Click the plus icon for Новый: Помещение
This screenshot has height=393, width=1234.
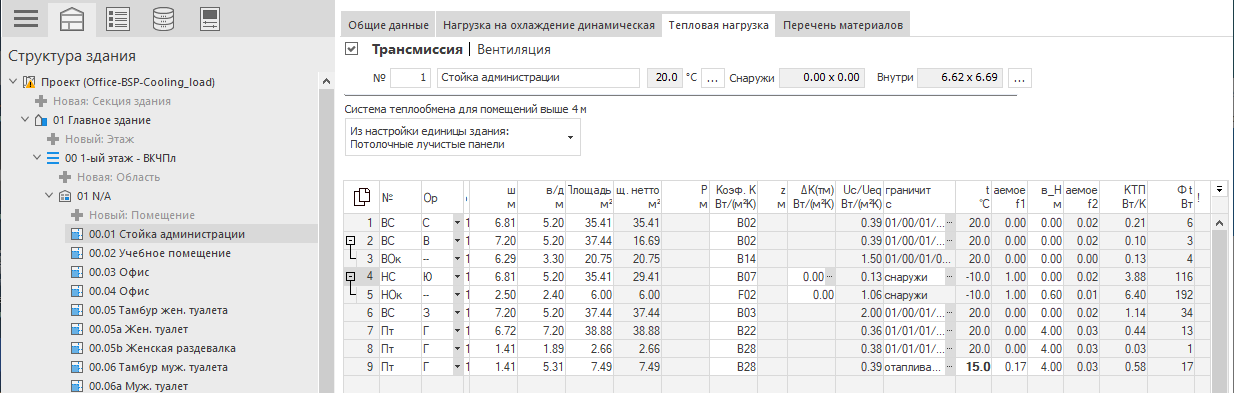coord(77,215)
